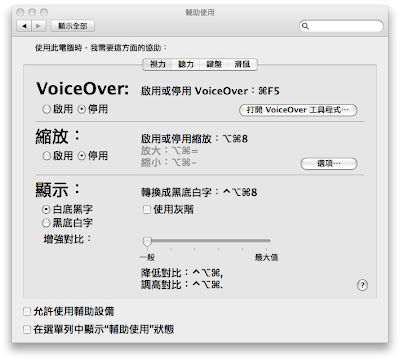Click the window title 輔助使用
Image resolution: width=400 pixels, height=360 pixels.
pyautogui.click(x=200, y=13)
